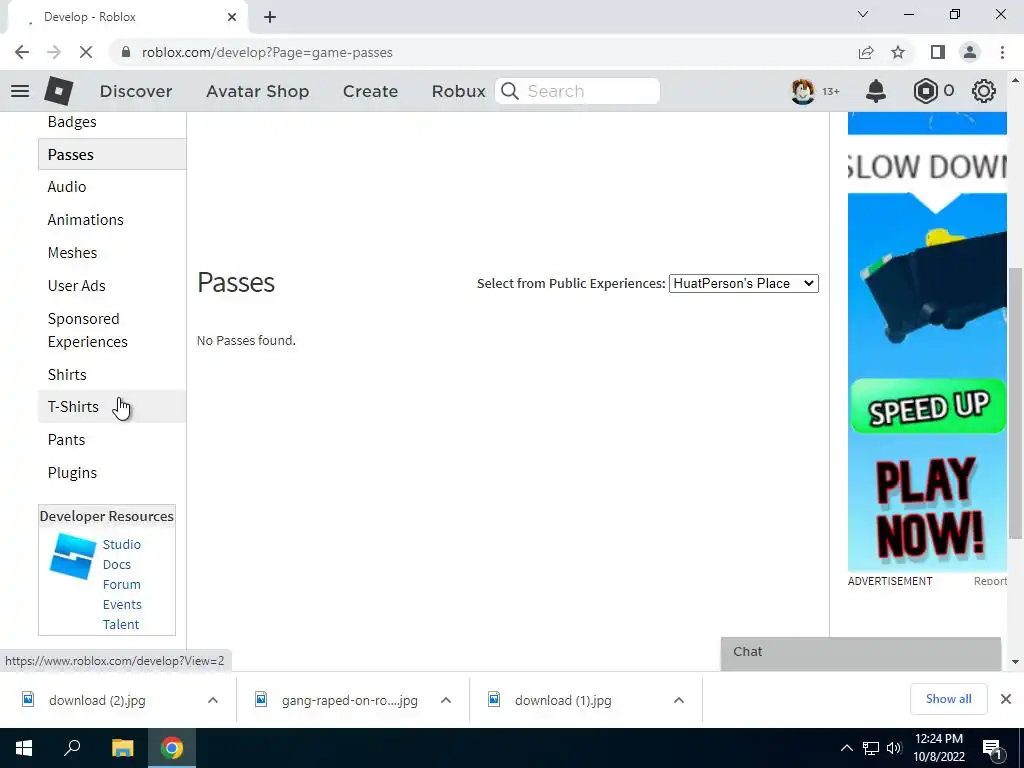1024x768 pixels.
Task: Open the Roblox hamburger menu
Action: click(20, 91)
